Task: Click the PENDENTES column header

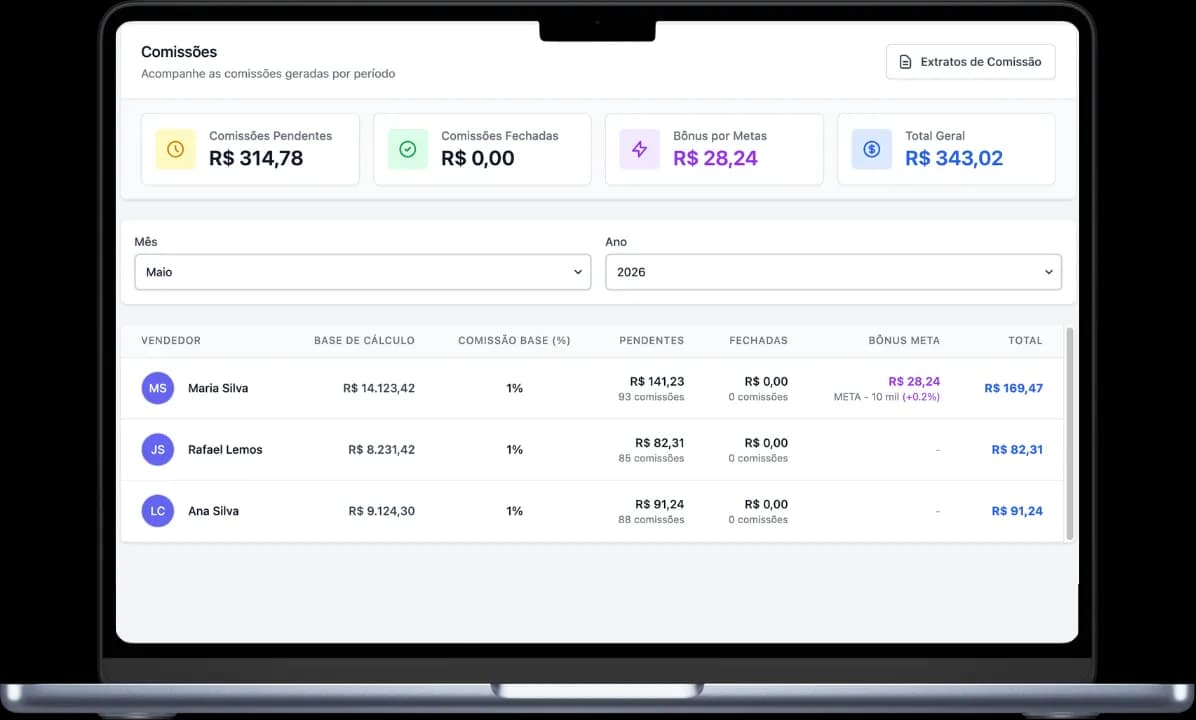Action: coord(651,340)
